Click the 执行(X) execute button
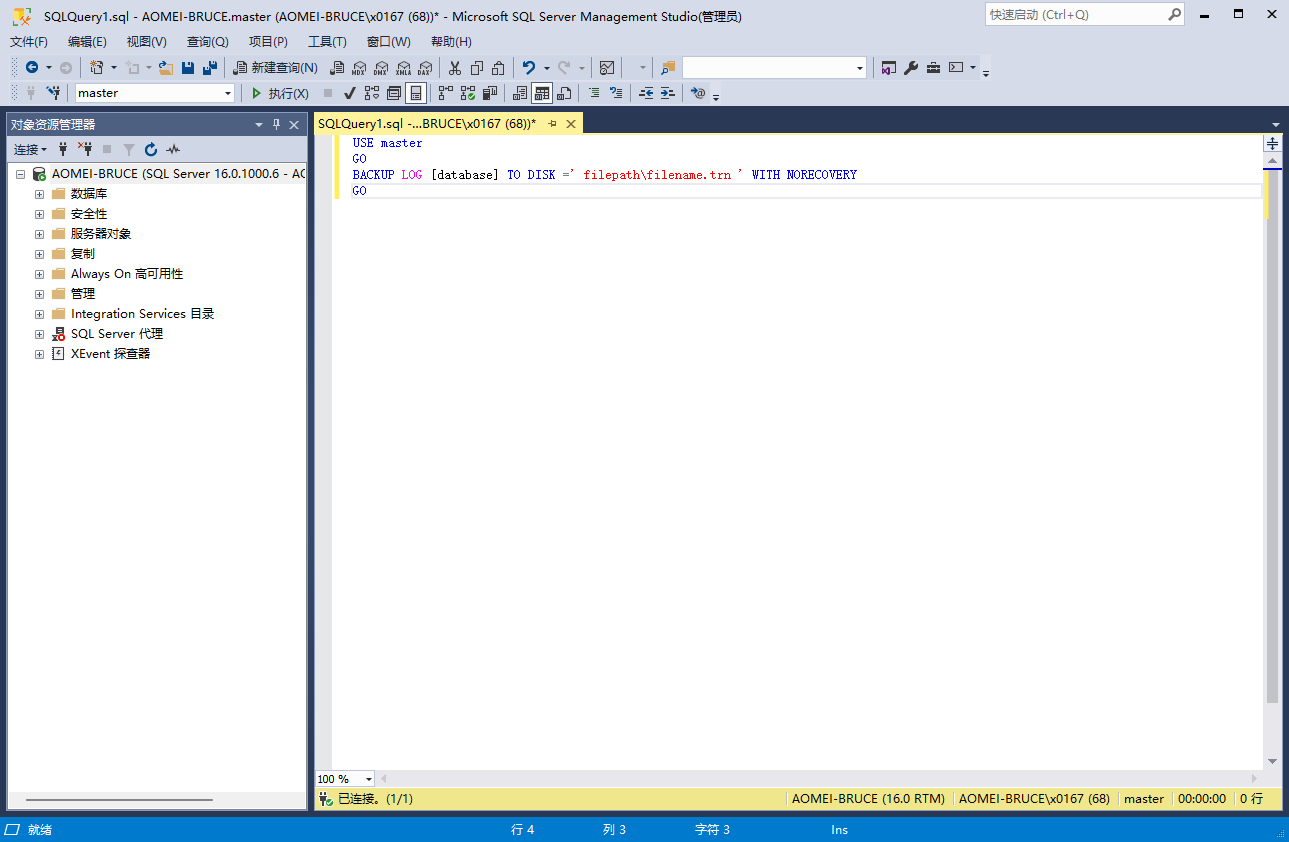 click(280, 93)
